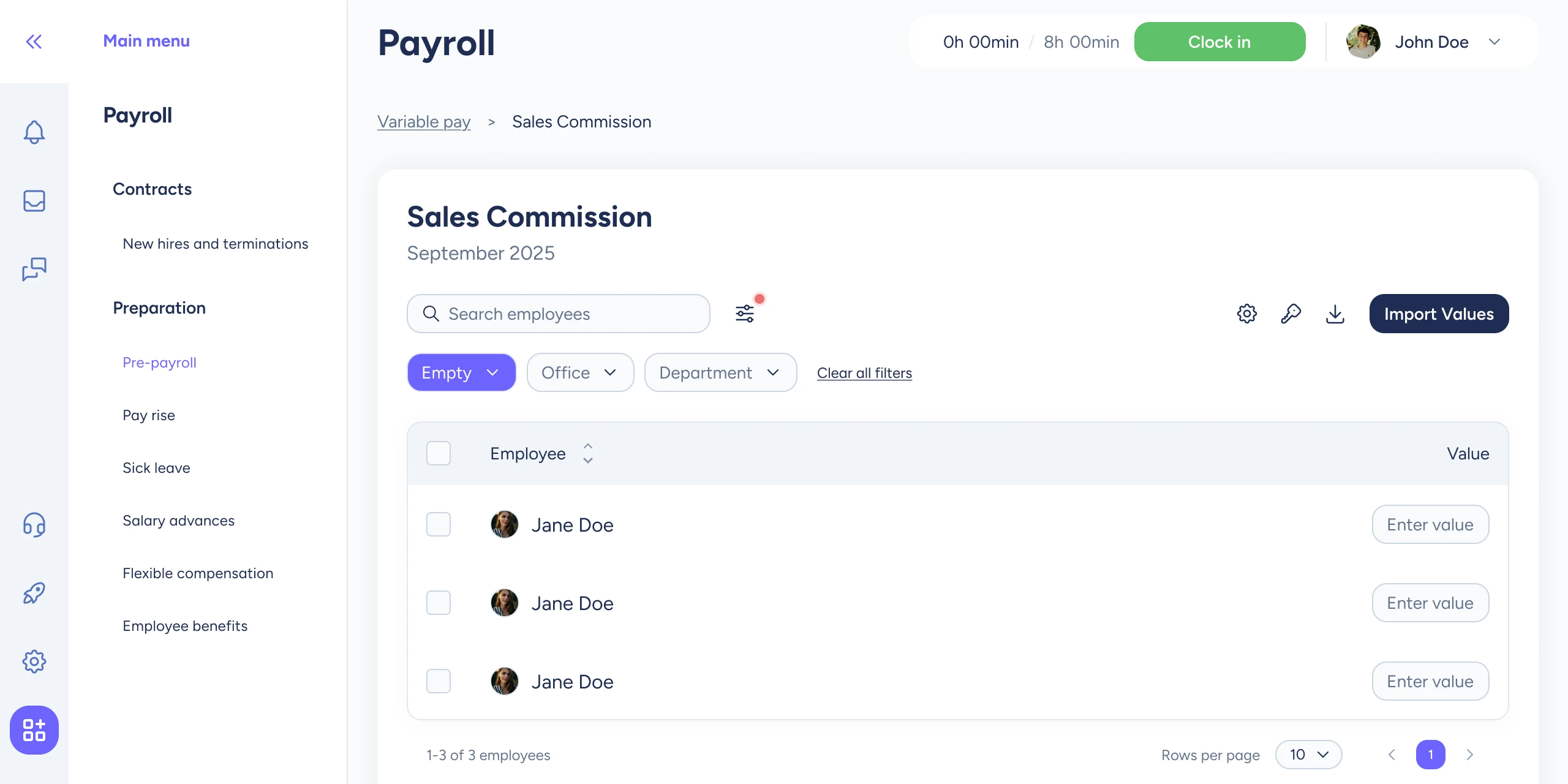
Task: Click the download icon near Import Values
Action: [x=1335, y=314]
